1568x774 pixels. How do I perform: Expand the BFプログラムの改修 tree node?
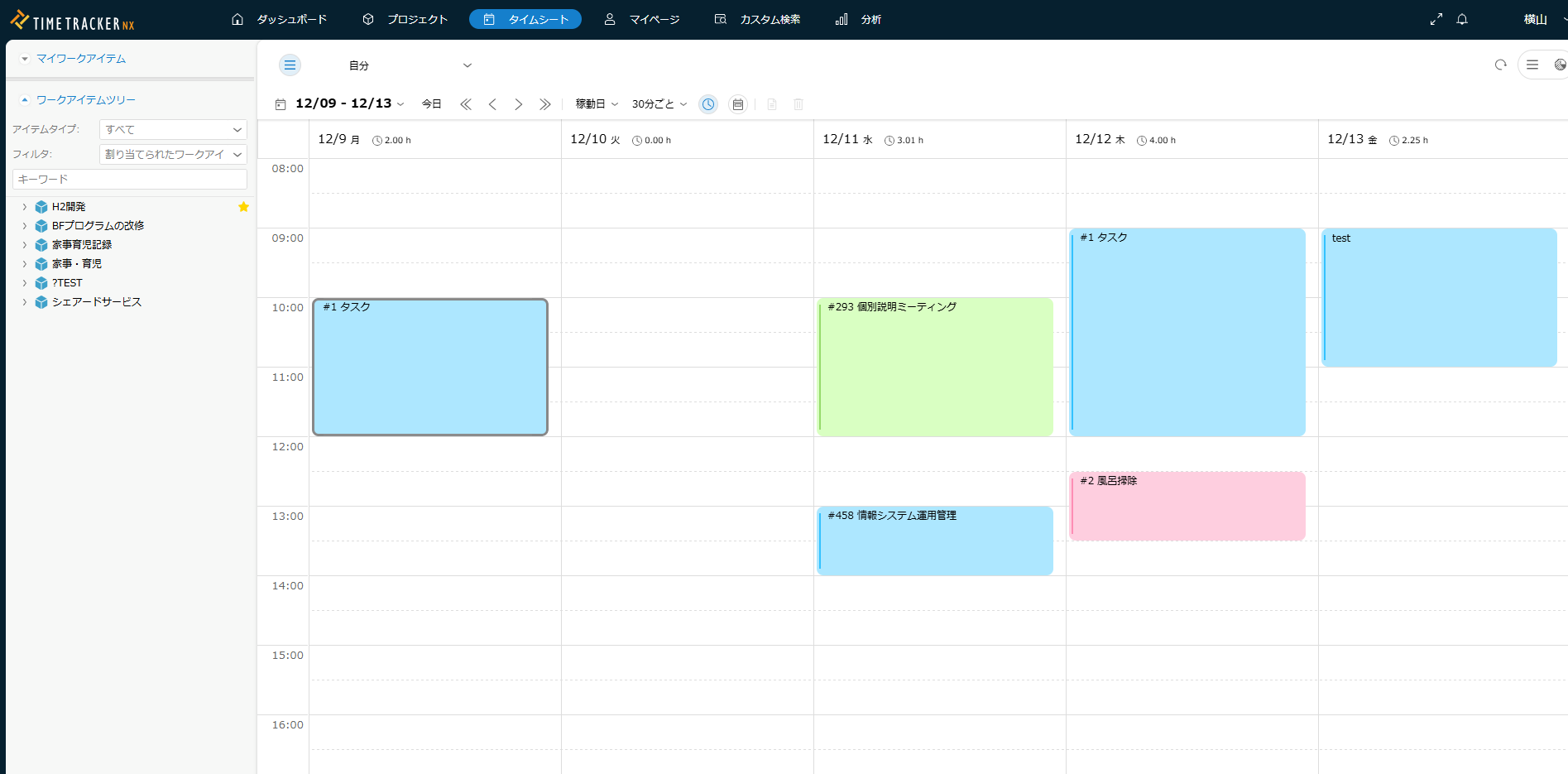[25, 226]
